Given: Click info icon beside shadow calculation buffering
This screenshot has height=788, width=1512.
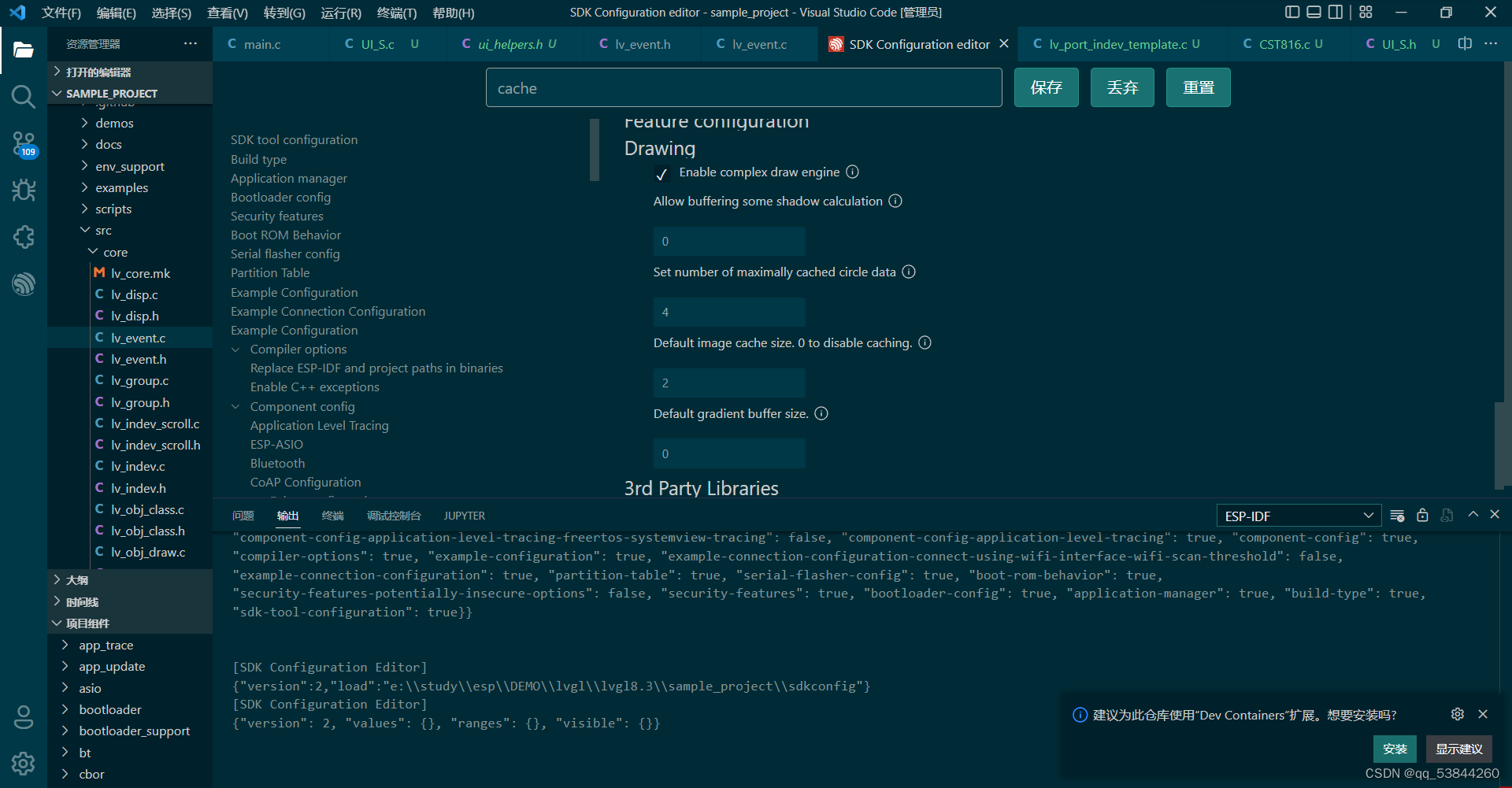Looking at the screenshot, I should tap(895, 201).
